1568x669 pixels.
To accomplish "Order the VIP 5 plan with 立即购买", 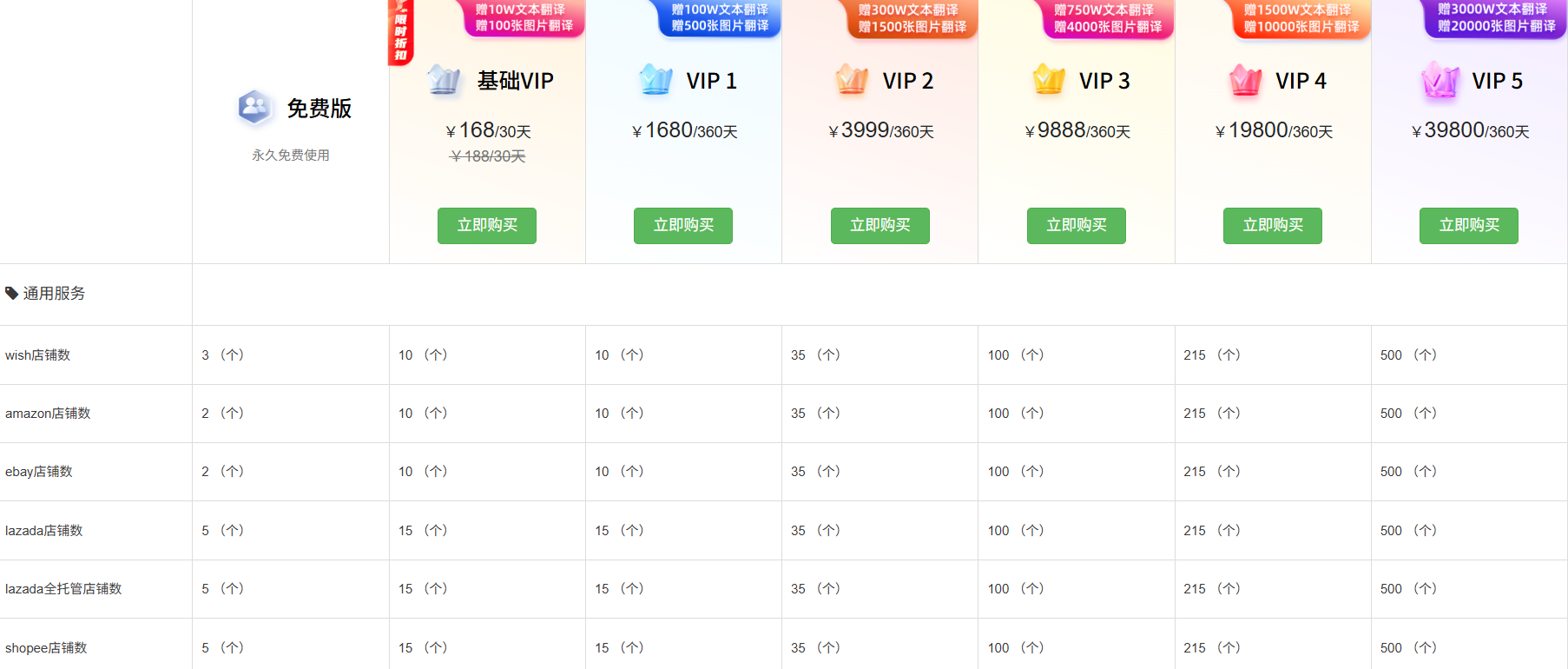I will [1469, 226].
